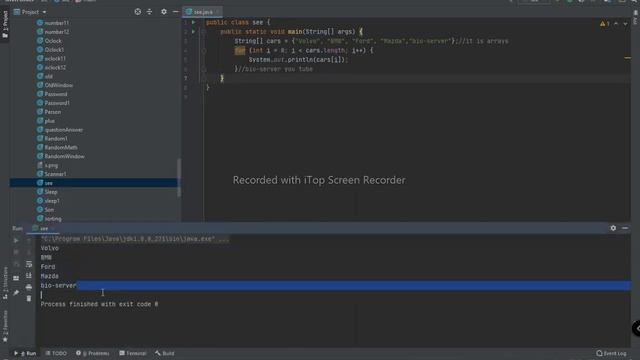Image resolution: width=640 pixels, height=360 pixels.
Task: Click locate-file target icon in Project panel
Action: pos(138,12)
